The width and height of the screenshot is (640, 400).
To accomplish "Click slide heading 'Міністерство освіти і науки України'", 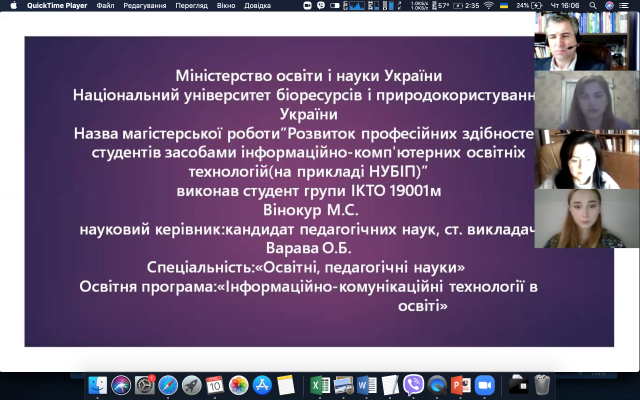I will (x=309, y=76).
